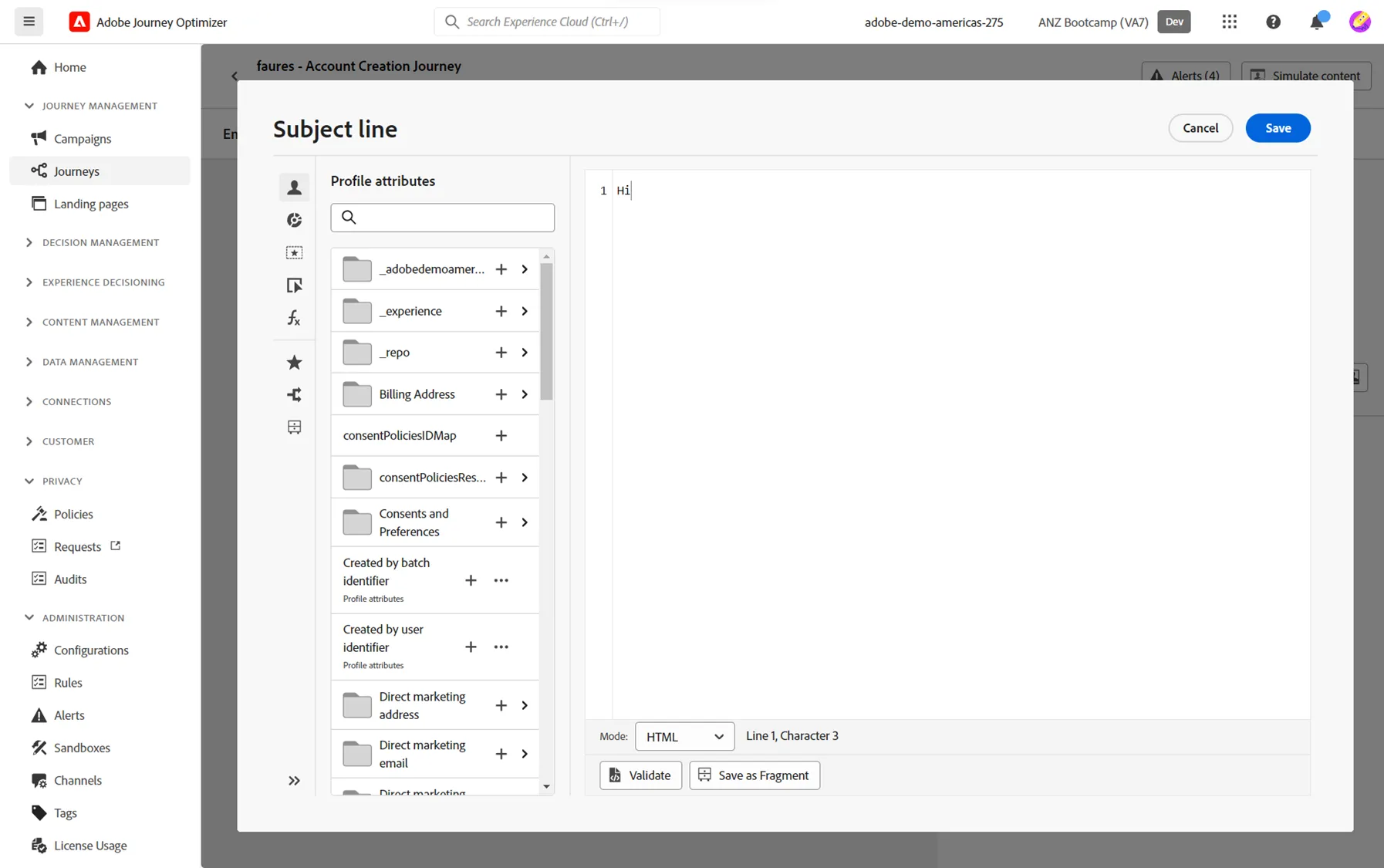The width and height of the screenshot is (1384, 868).
Task: Add consentPoliciesIDMap attribute with plus icon
Action: [x=501, y=436]
